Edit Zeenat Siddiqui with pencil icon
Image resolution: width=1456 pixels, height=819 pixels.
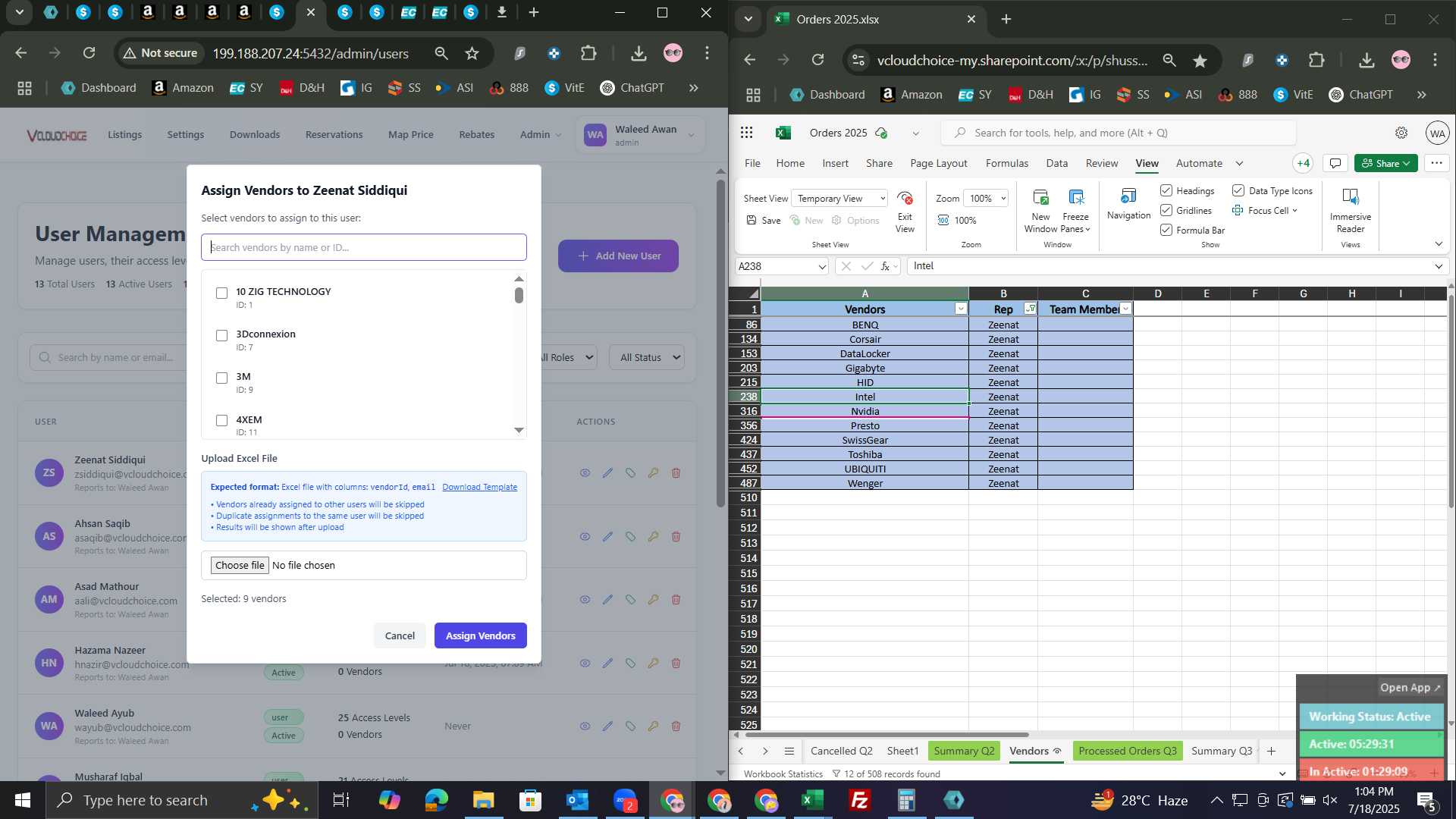tap(607, 473)
